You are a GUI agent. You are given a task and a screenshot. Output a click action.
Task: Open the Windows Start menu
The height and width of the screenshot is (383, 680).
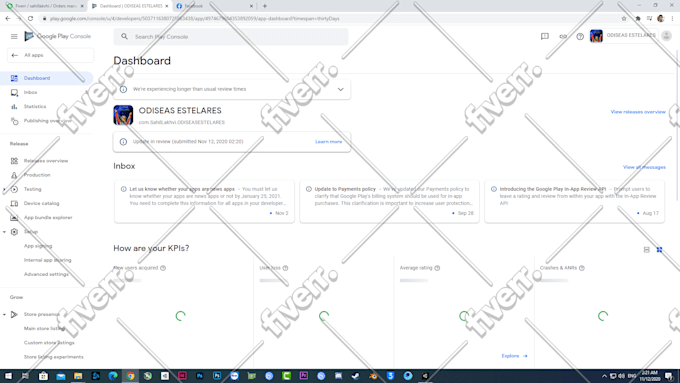coord(8,376)
